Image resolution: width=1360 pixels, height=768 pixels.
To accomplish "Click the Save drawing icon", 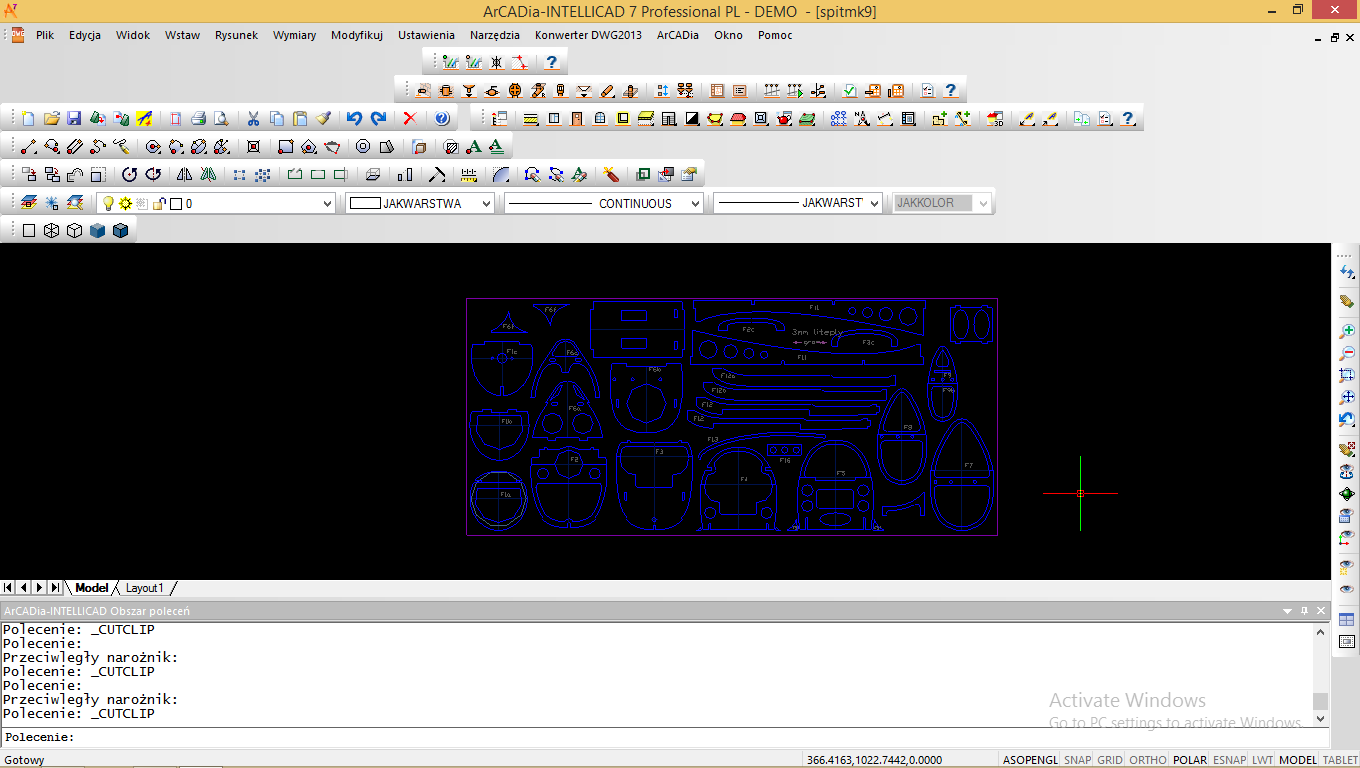I will (x=75, y=118).
